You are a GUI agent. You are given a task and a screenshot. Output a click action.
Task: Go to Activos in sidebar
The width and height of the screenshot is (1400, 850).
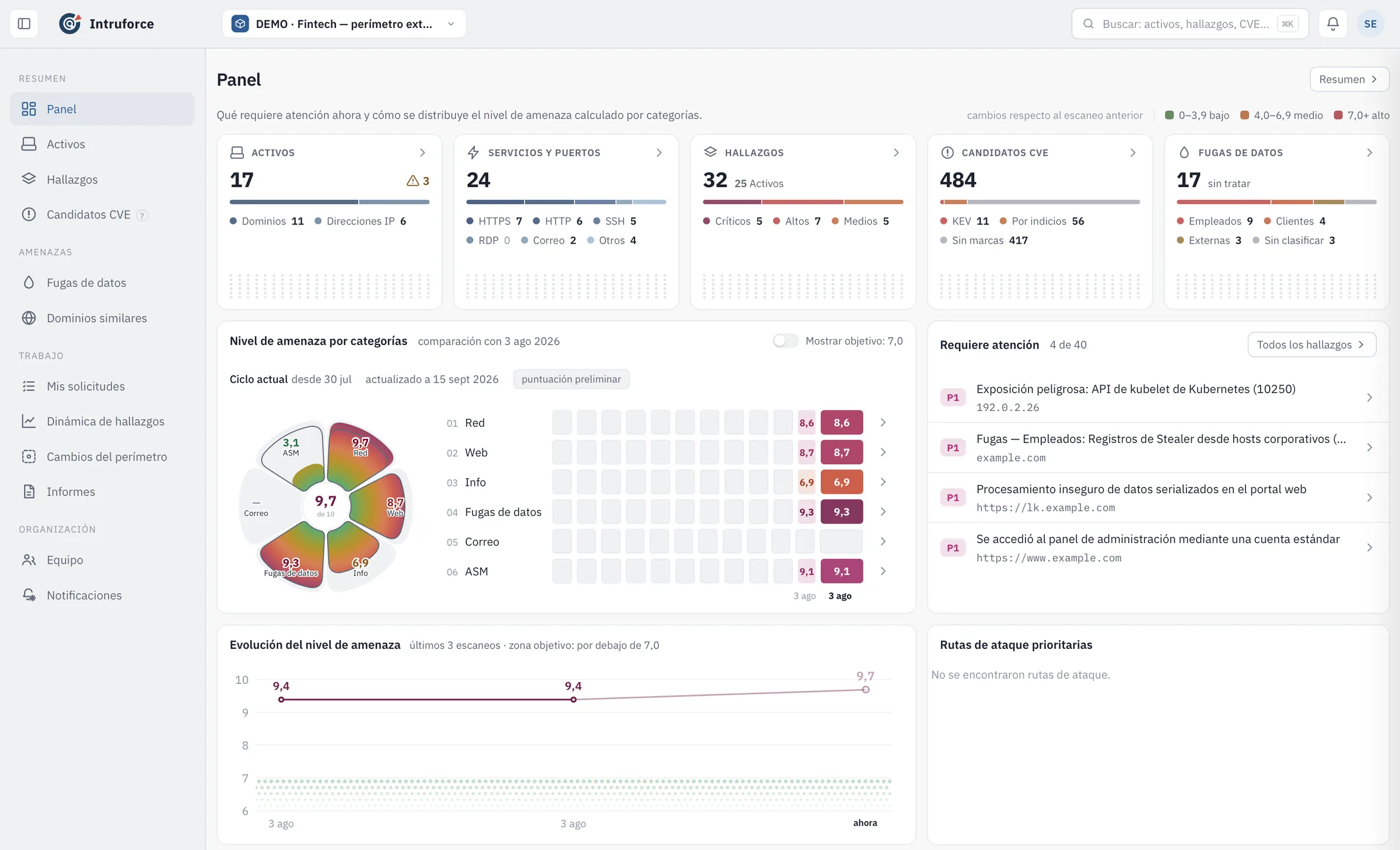[102, 144]
